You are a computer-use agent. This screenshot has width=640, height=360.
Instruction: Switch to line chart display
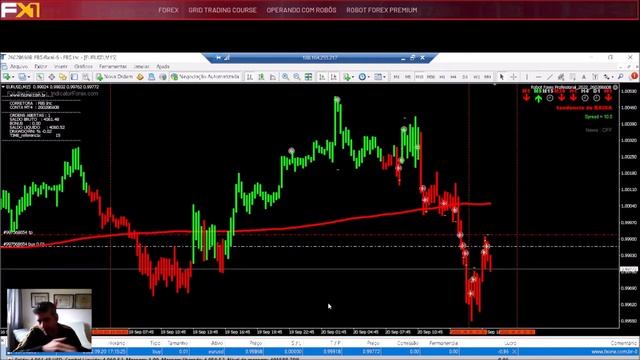273,77
